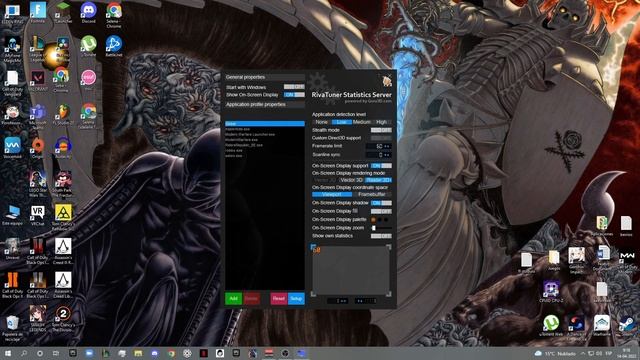The image size is (640, 360).
Task: Toggle Start with Windows switch
Action: 294,87
